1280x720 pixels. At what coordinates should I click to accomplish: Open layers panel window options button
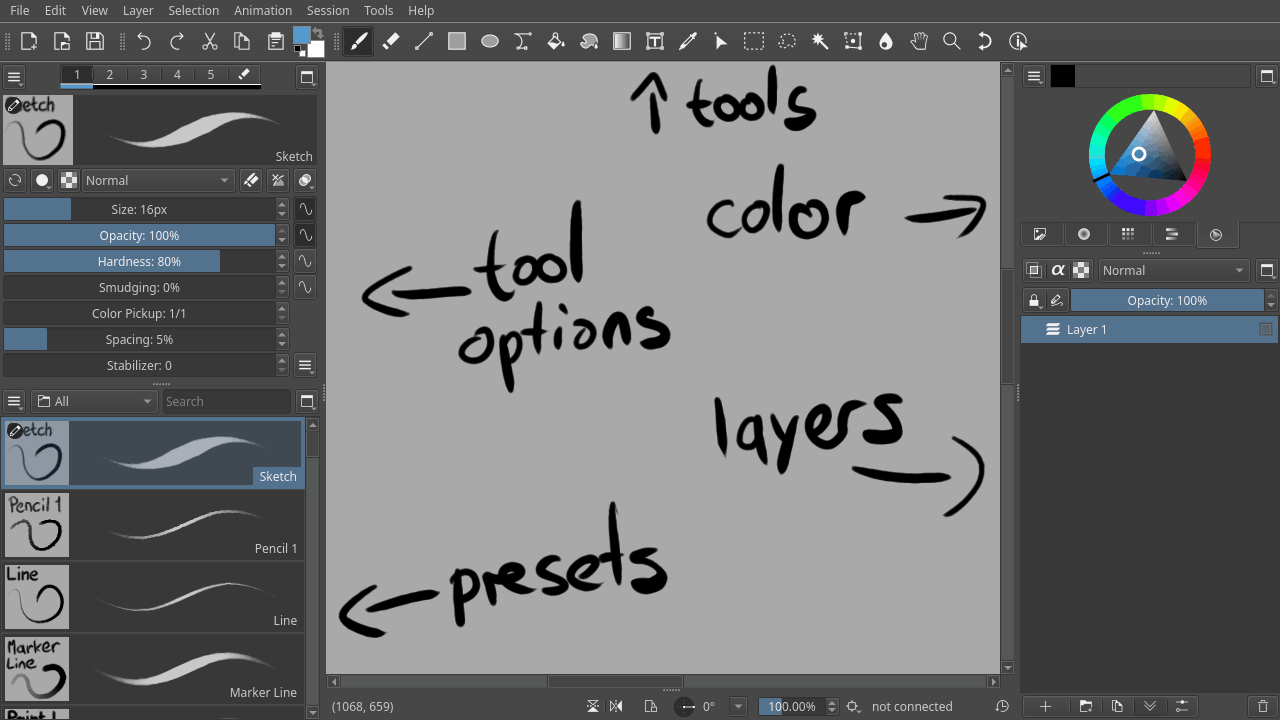1267,270
